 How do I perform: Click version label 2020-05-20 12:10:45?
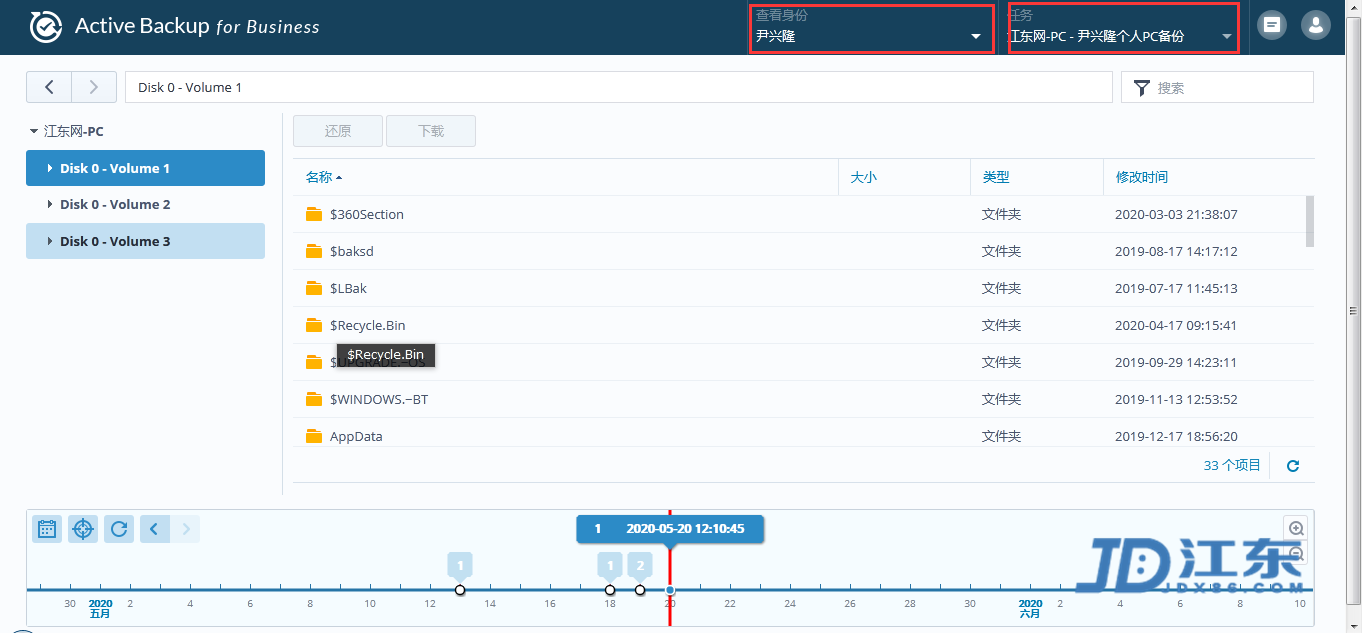pos(685,529)
